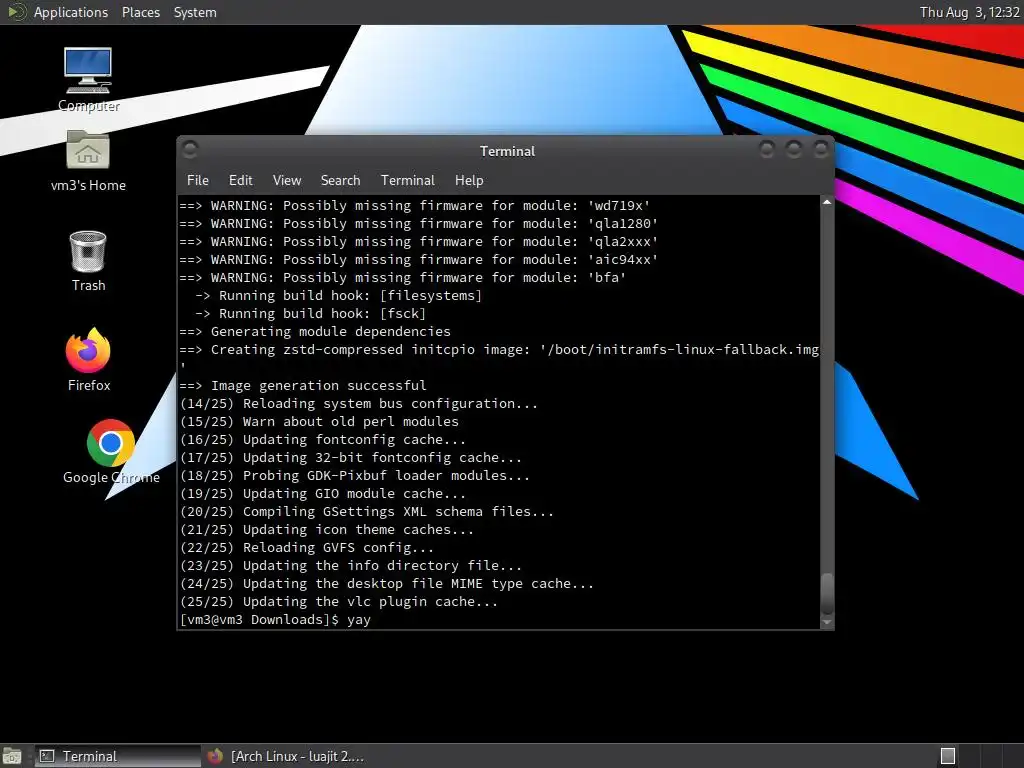Launch Google Chrome from the desktop
The height and width of the screenshot is (768, 1024).
pos(111,452)
